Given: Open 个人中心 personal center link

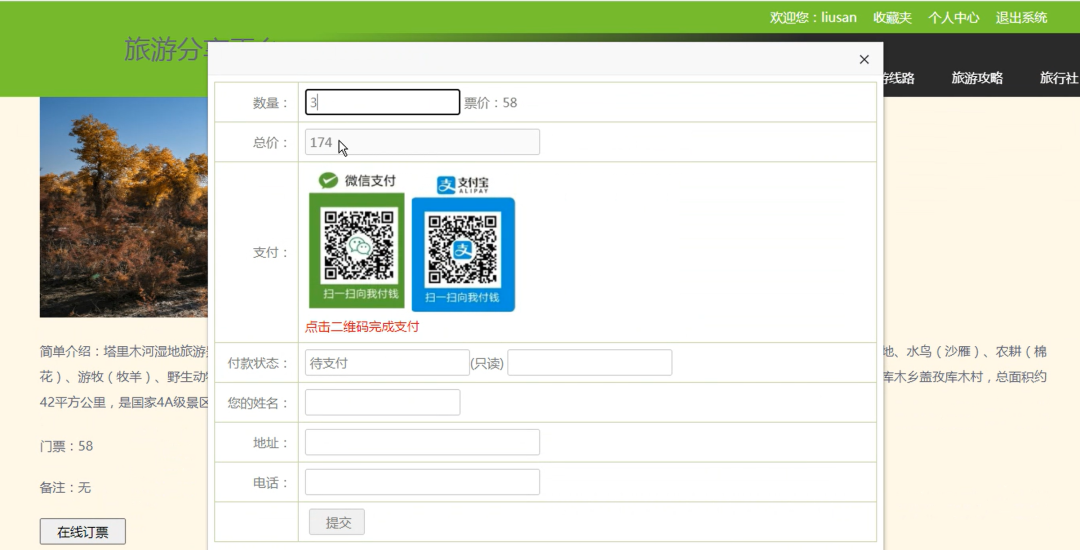Looking at the screenshot, I should 953,18.
